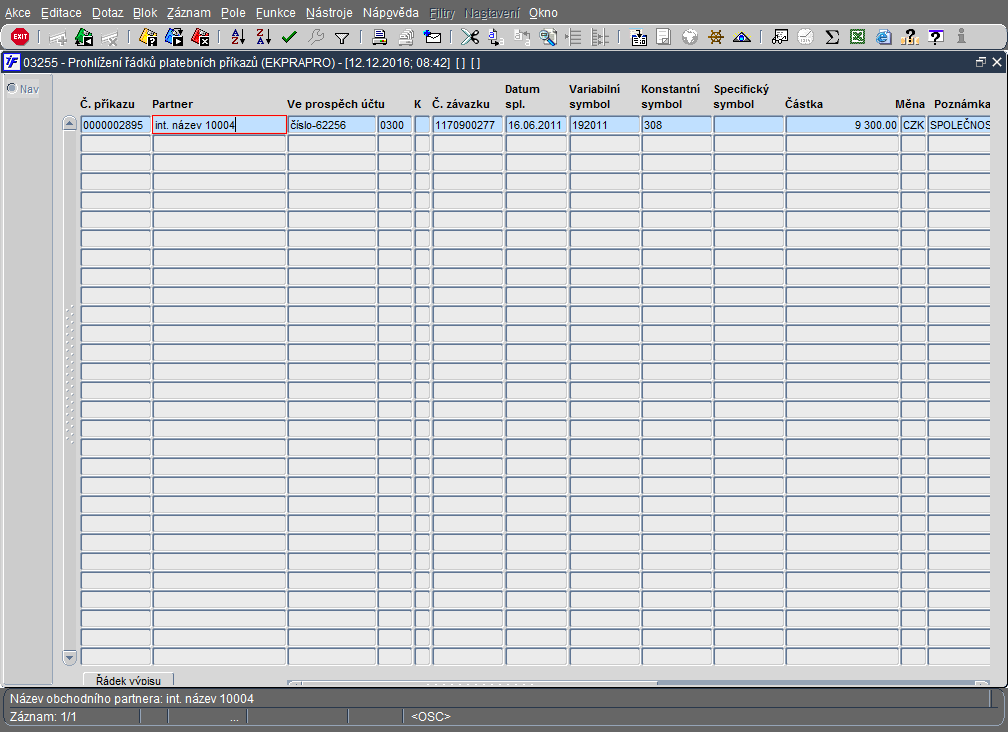
Task: Click the variable symbol field 192011
Action: [604, 125]
